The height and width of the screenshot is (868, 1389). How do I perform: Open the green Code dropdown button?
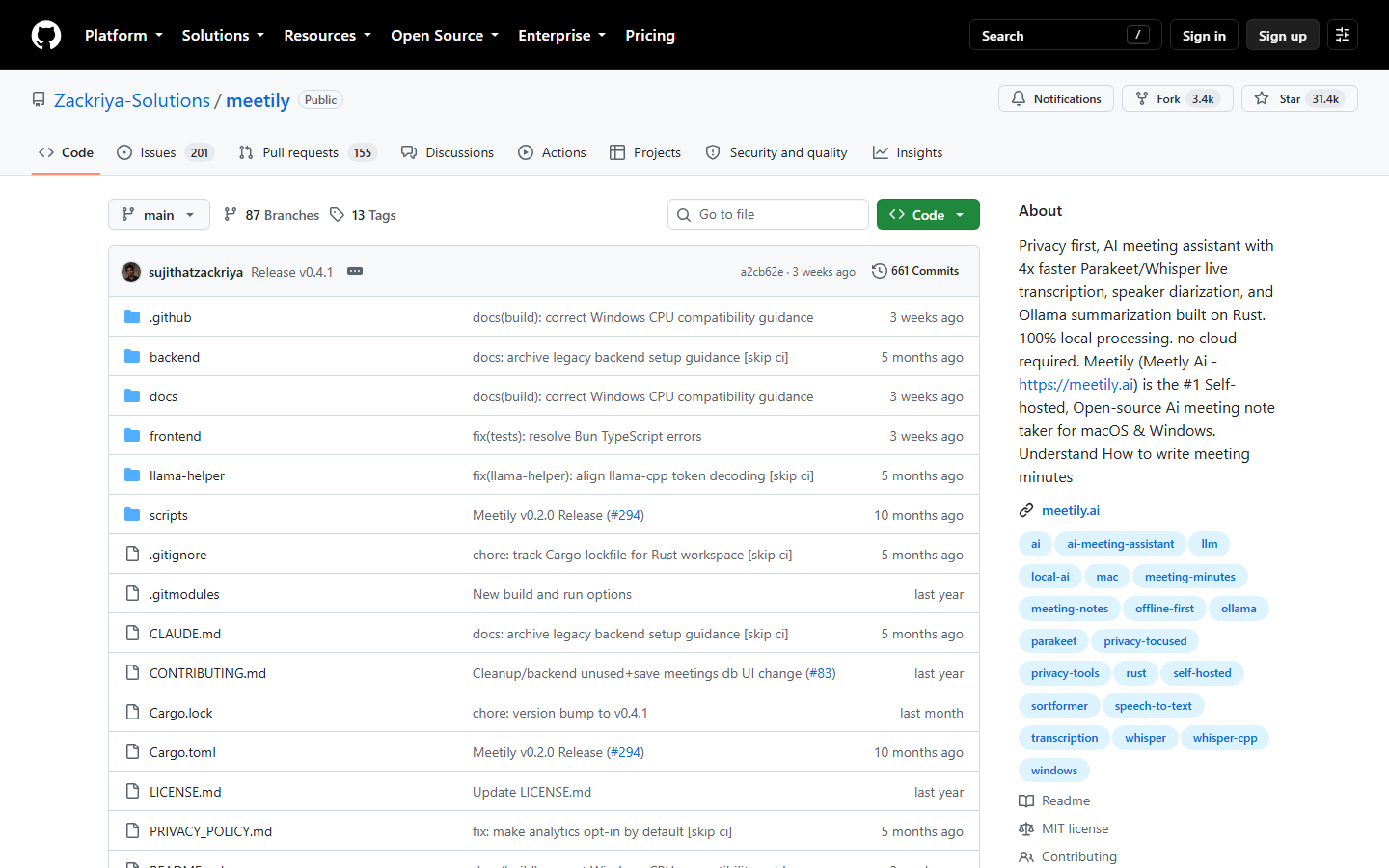(x=928, y=214)
